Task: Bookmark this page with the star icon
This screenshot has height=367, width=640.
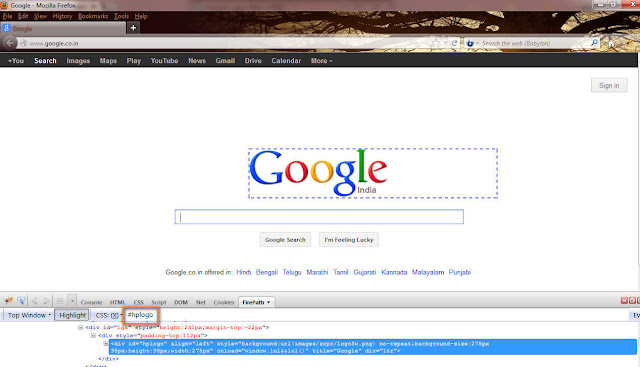Action: pyautogui.click(x=436, y=43)
